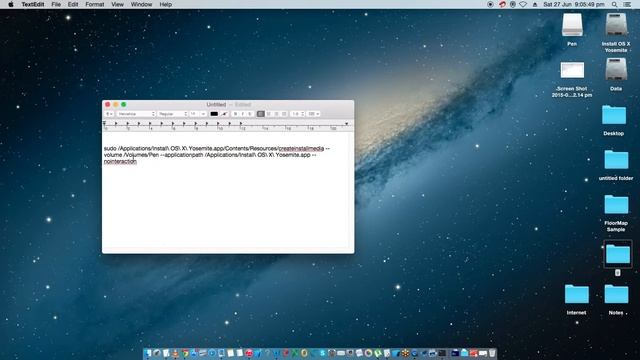Open the File menu
The width and height of the screenshot is (640, 360).
56,4
